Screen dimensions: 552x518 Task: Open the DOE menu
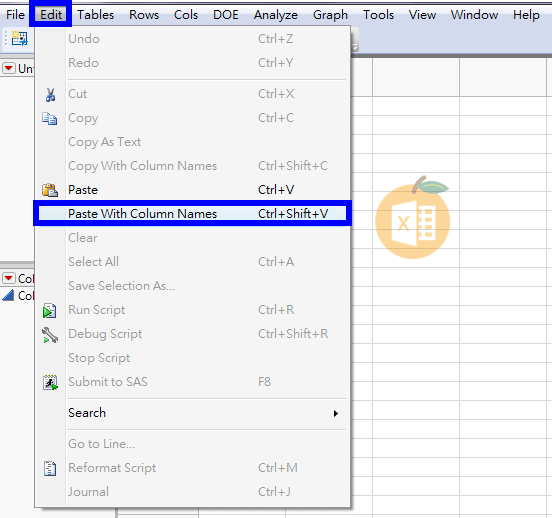226,15
